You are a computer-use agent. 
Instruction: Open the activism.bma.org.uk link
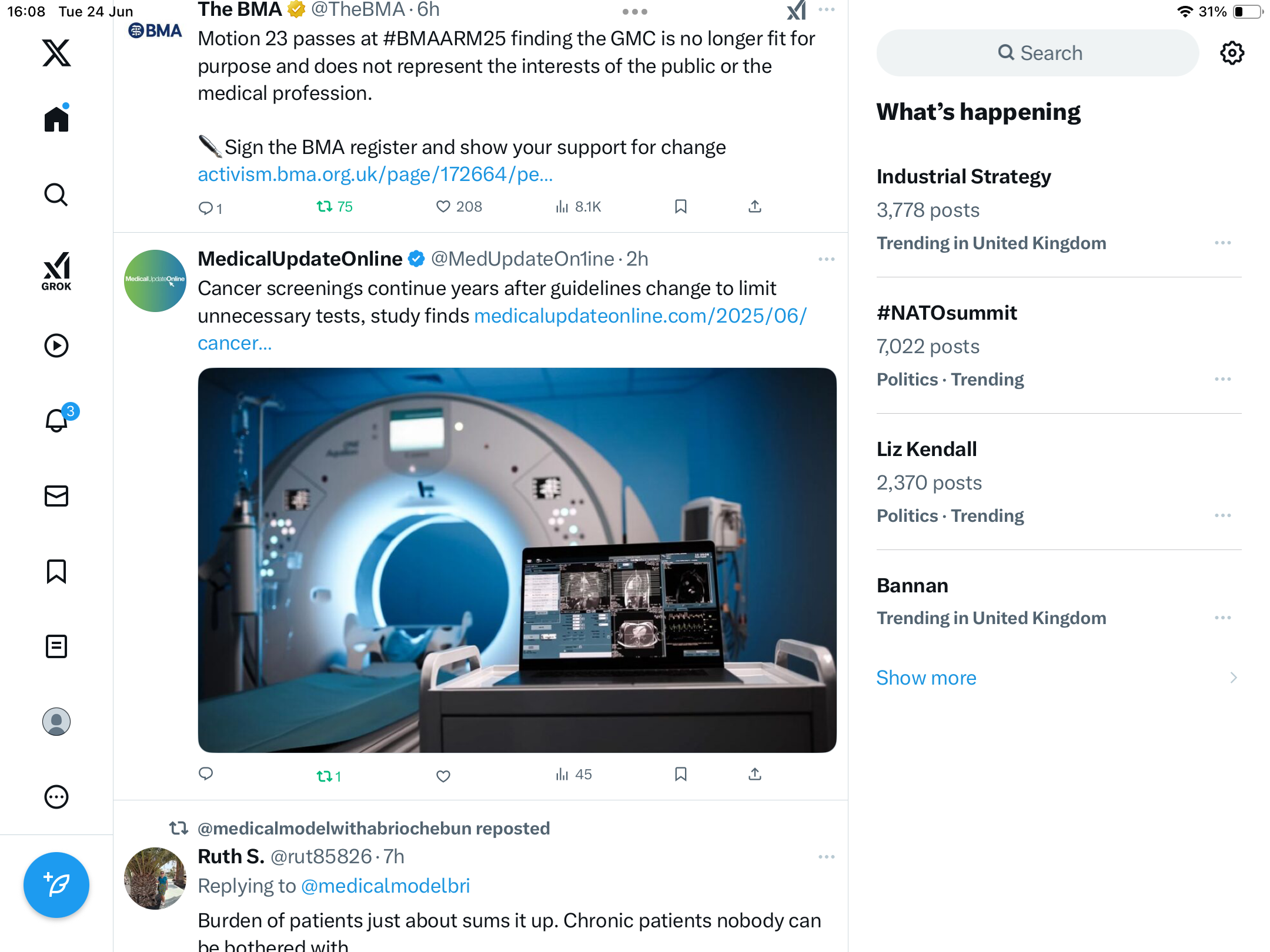click(x=375, y=174)
